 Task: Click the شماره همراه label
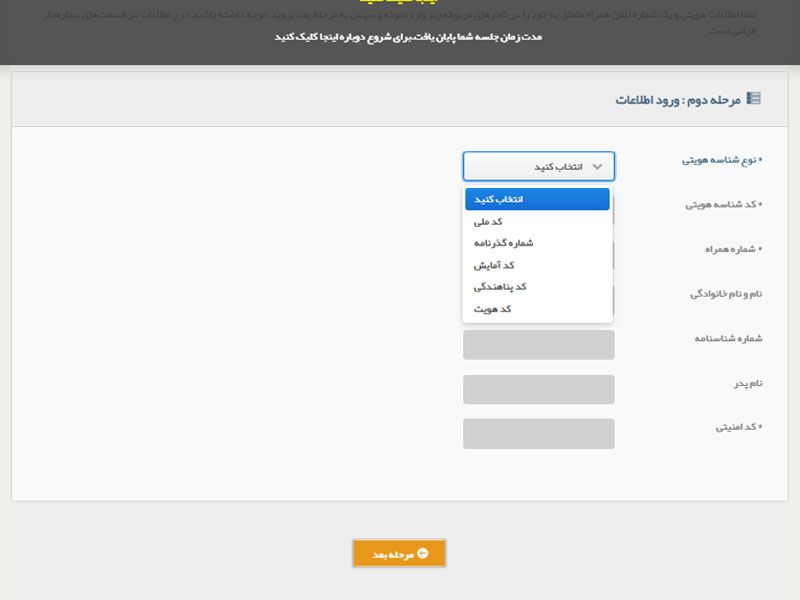[x=734, y=249]
